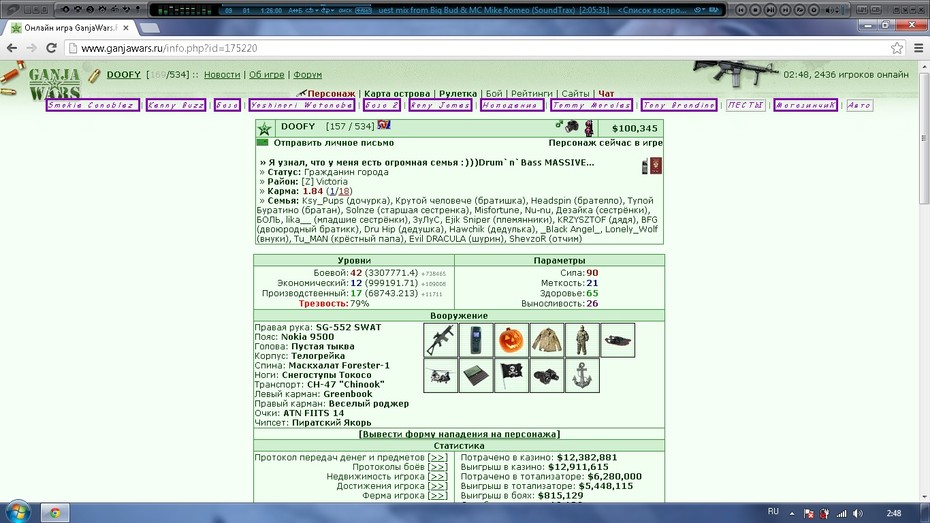Open Протокол передач денег и предметов [>>]

pyautogui.click(x=437, y=457)
